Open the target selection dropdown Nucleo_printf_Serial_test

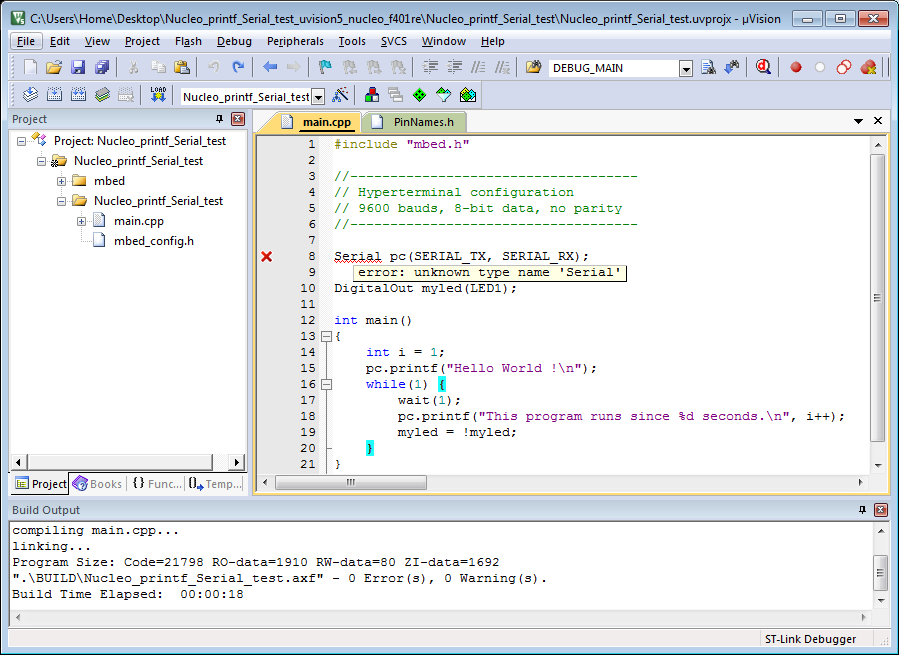pos(318,96)
